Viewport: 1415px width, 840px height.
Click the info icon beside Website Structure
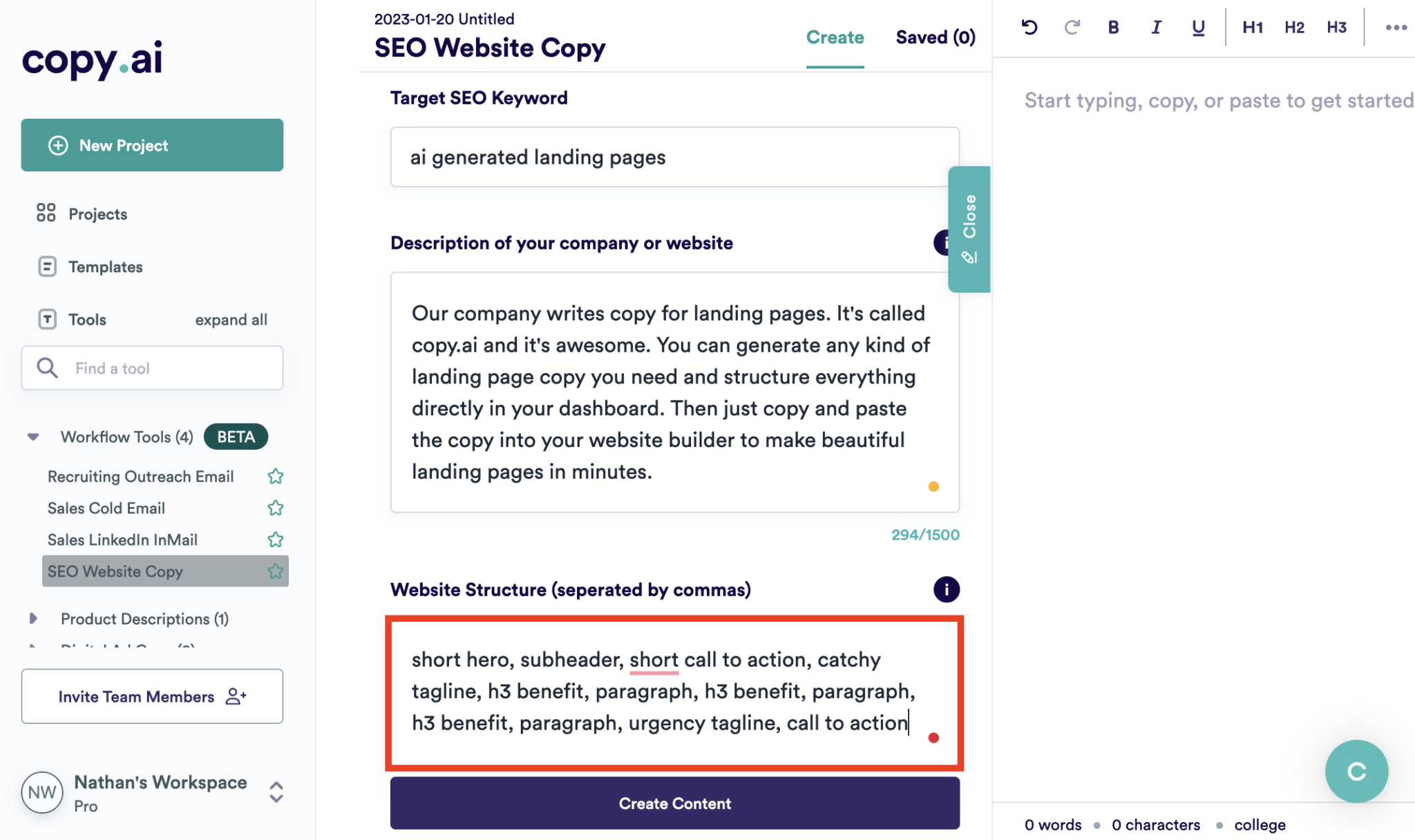(947, 589)
